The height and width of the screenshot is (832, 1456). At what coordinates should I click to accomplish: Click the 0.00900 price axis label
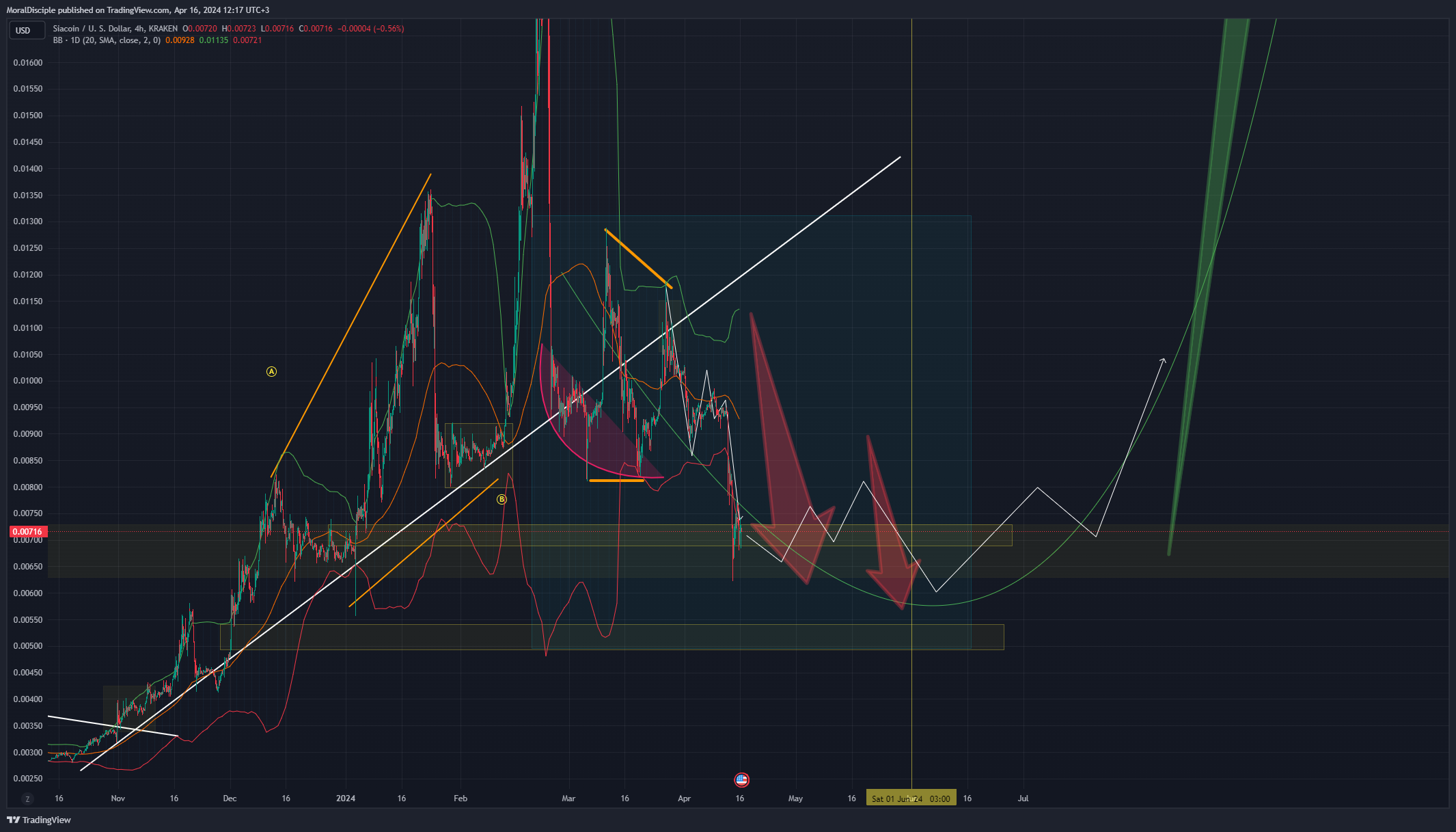pyautogui.click(x=28, y=434)
